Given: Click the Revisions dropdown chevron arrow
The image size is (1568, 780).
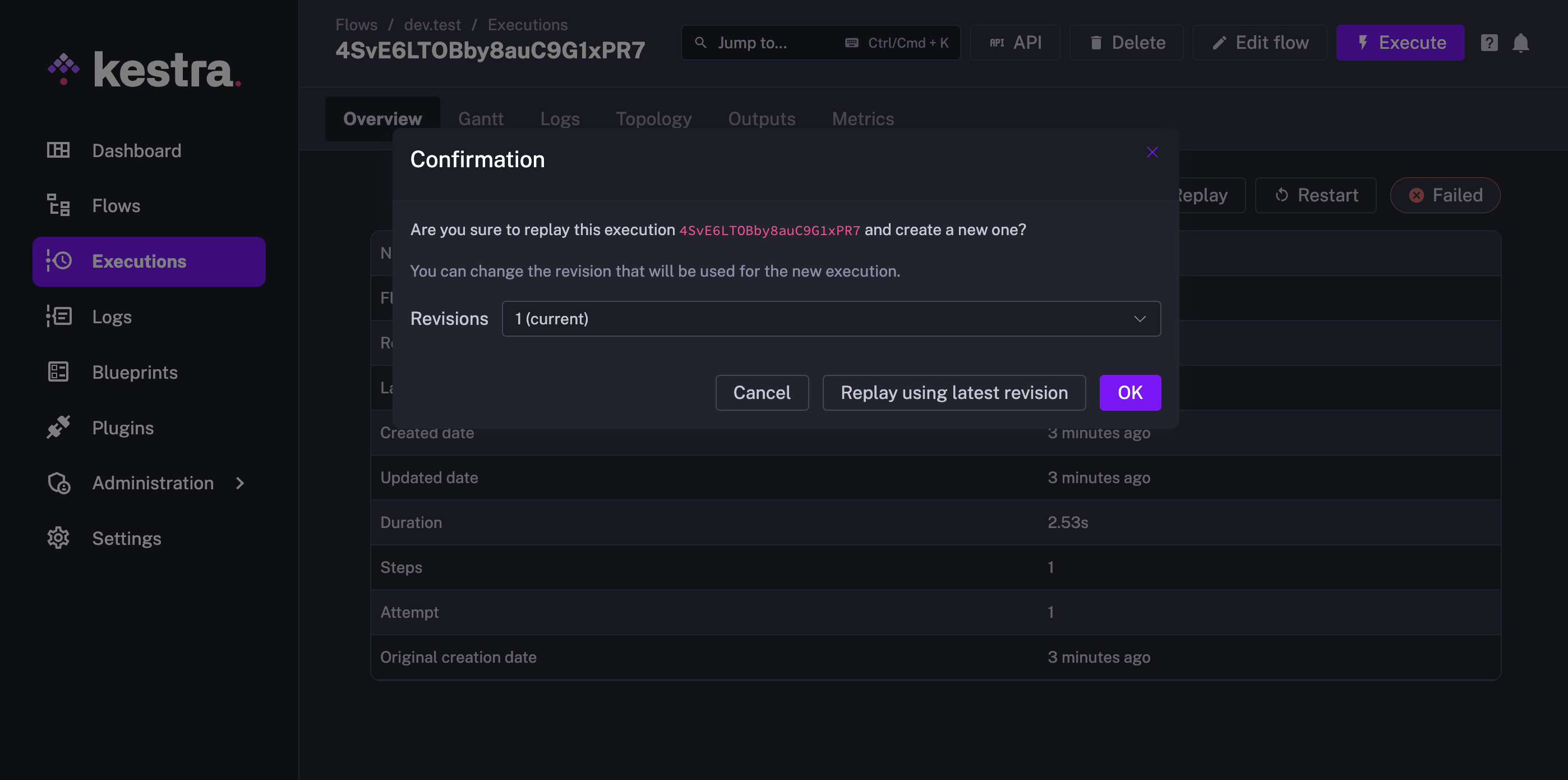Looking at the screenshot, I should click(1140, 319).
